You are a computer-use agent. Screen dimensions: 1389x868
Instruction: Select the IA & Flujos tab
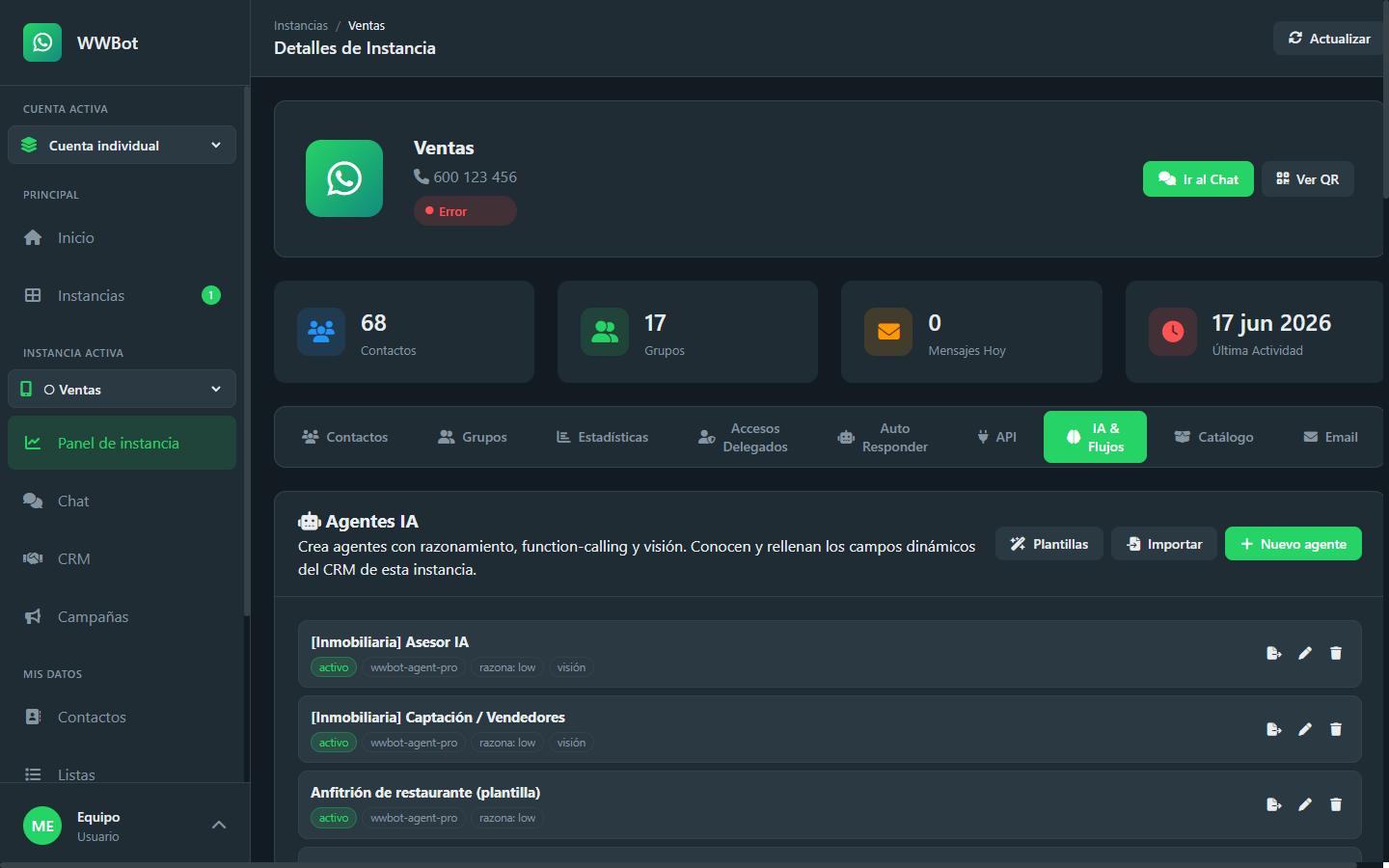click(x=1095, y=437)
